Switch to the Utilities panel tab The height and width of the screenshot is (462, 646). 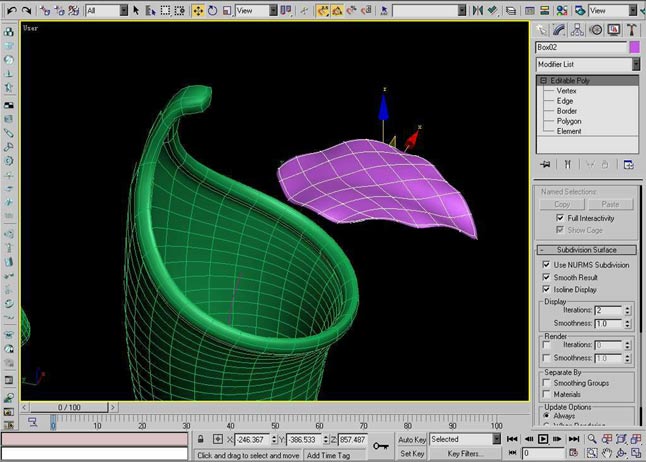pos(632,30)
